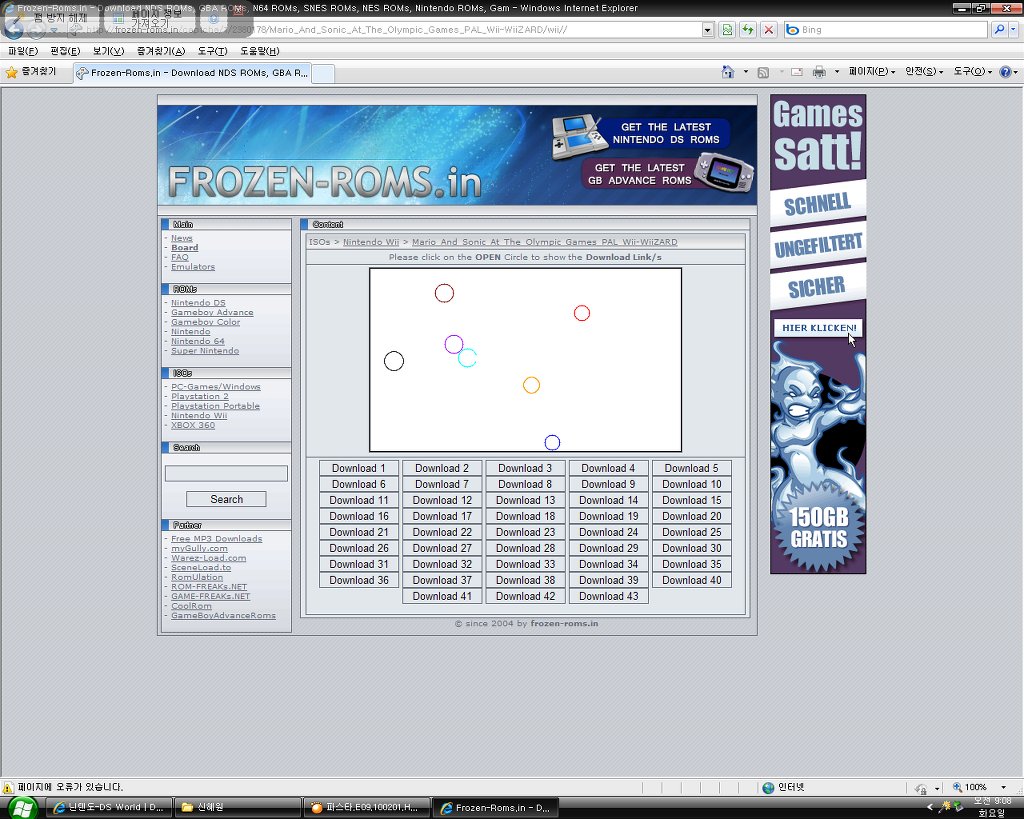
Task: Click the Print icon in command bar
Action: (819, 72)
